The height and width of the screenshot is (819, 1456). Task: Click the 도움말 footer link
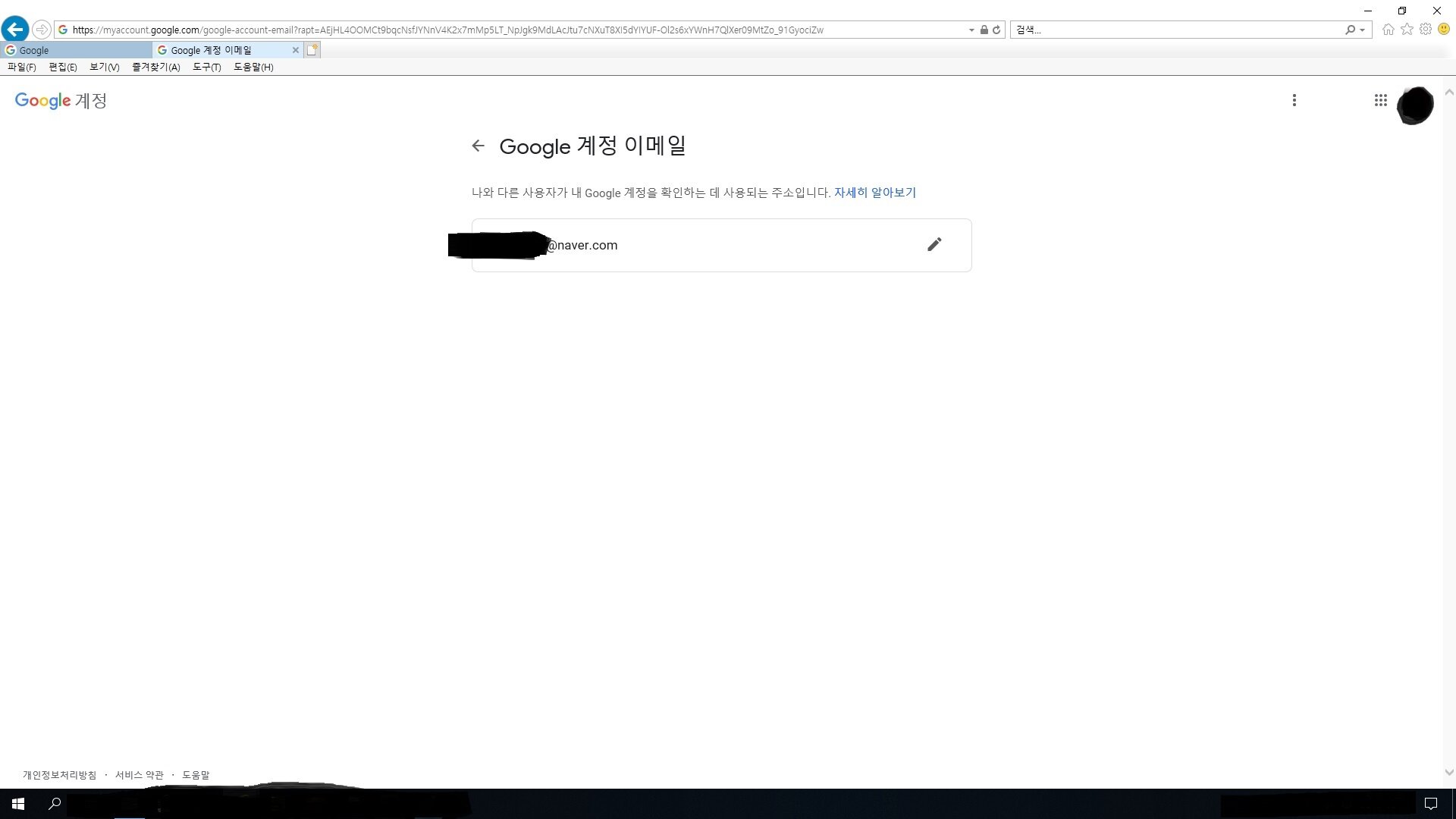[x=196, y=775]
